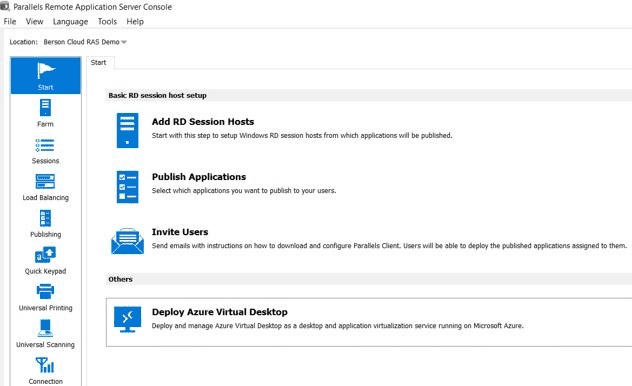Expand the Berson Cloud RAS Demo location dropdown
Viewport: 632px width, 386px height.
(85, 42)
